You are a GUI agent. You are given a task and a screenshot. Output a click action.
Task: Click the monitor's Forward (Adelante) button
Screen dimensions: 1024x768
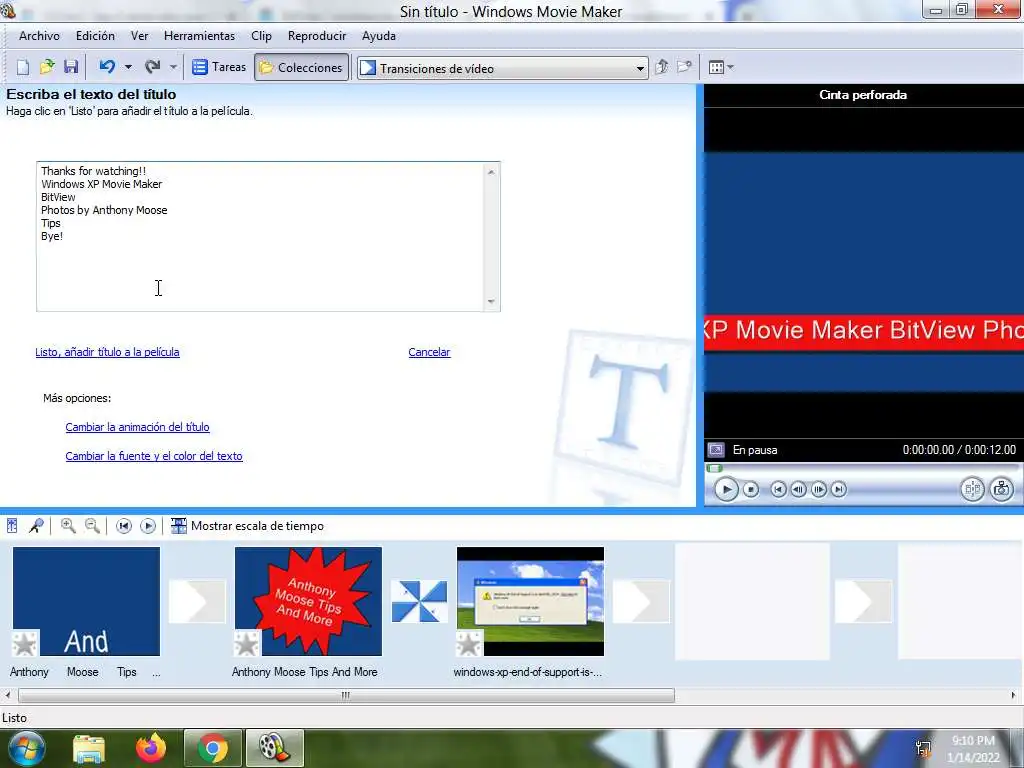coord(839,489)
